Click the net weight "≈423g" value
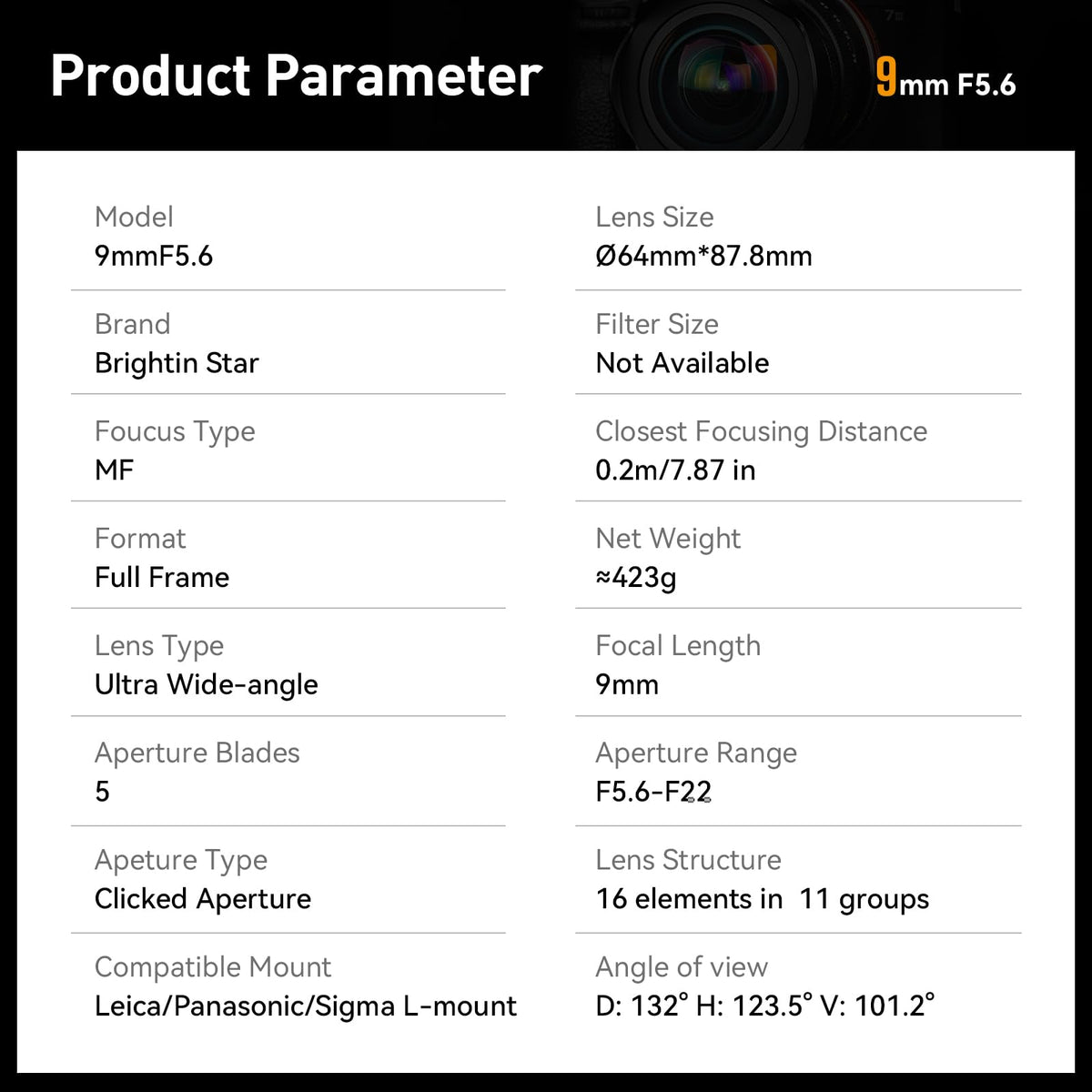The image size is (1092, 1092). pos(636,577)
